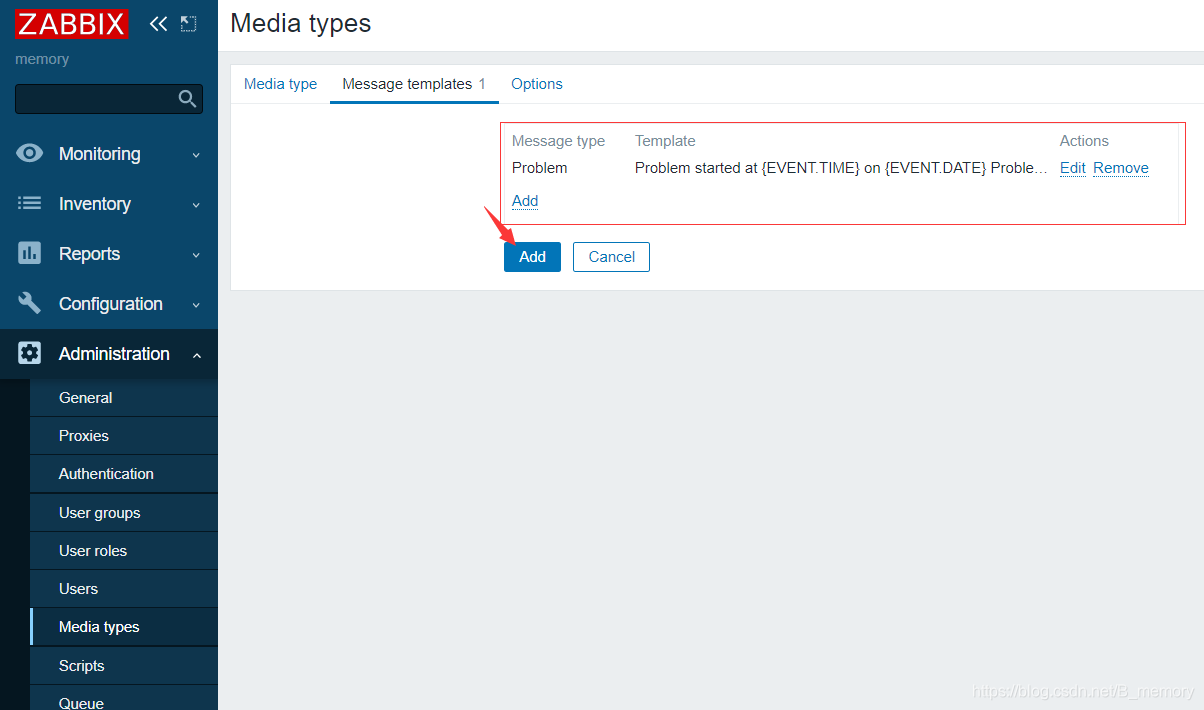This screenshot has width=1204, height=710.
Task: Collapse sidebar with double-chevron icon
Action: pos(158,24)
